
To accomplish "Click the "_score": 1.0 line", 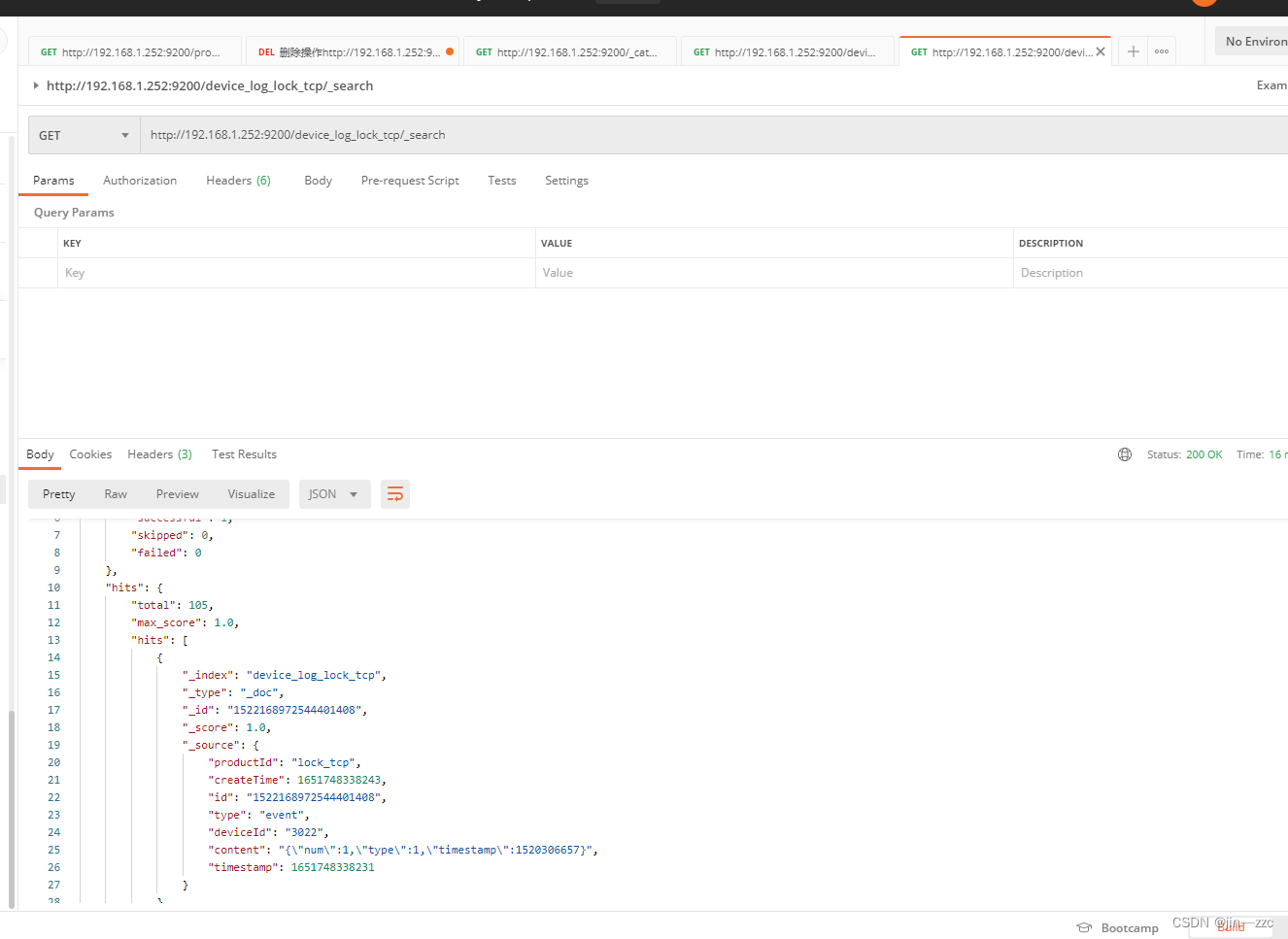I will point(227,727).
